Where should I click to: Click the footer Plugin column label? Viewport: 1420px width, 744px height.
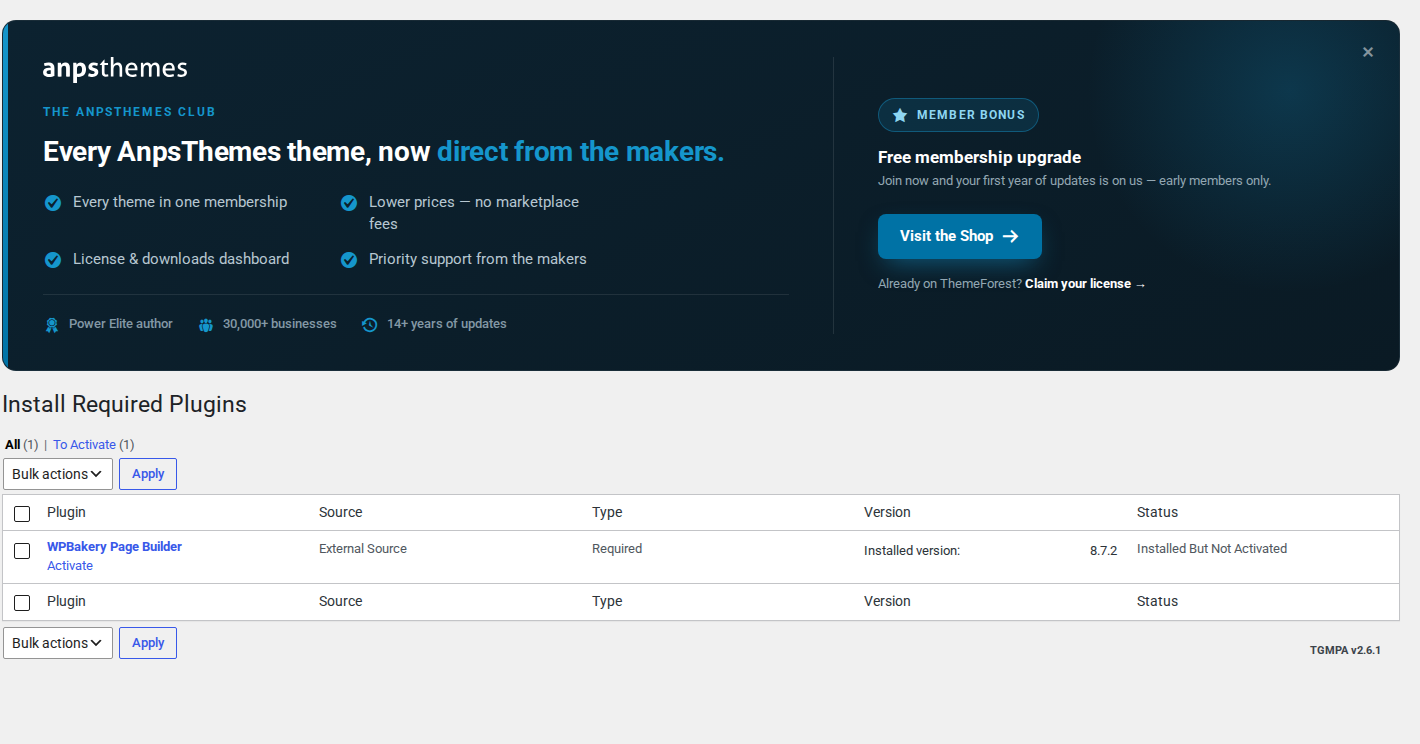(x=66, y=601)
